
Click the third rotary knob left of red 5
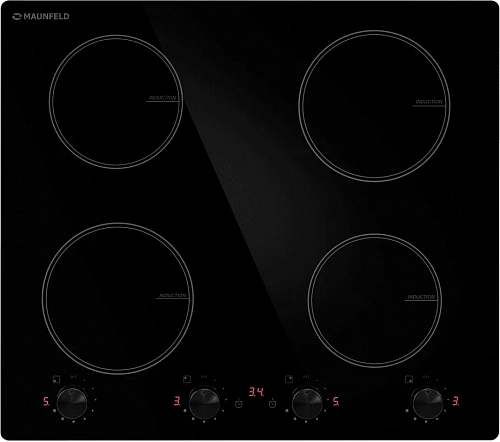(307, 403)
